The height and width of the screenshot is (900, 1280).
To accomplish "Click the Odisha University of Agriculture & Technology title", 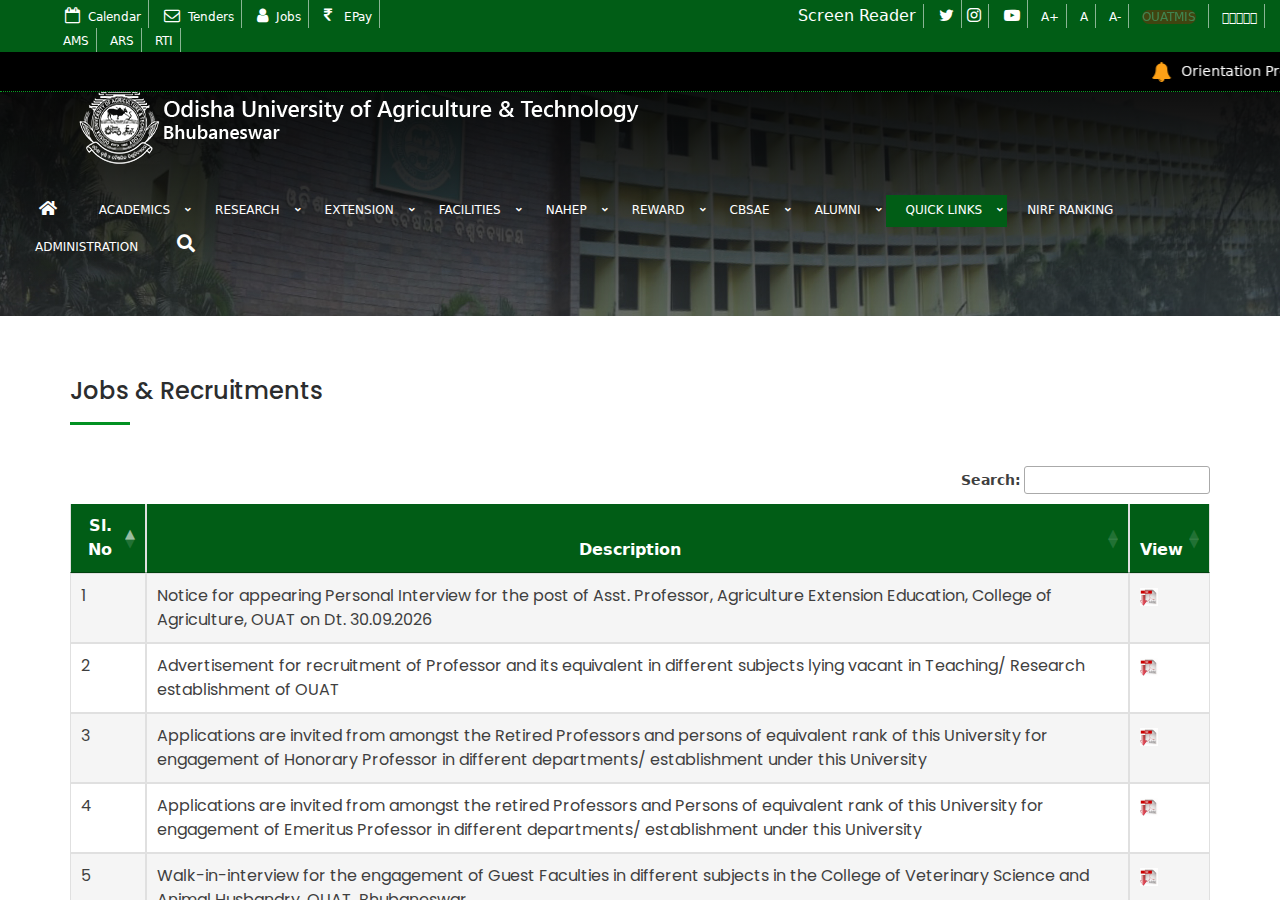I will pos(400,108).
